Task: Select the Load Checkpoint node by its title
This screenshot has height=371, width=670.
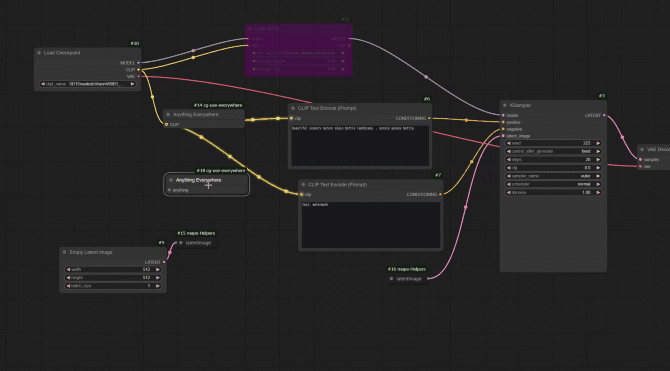Action: (x=62, y=53)
